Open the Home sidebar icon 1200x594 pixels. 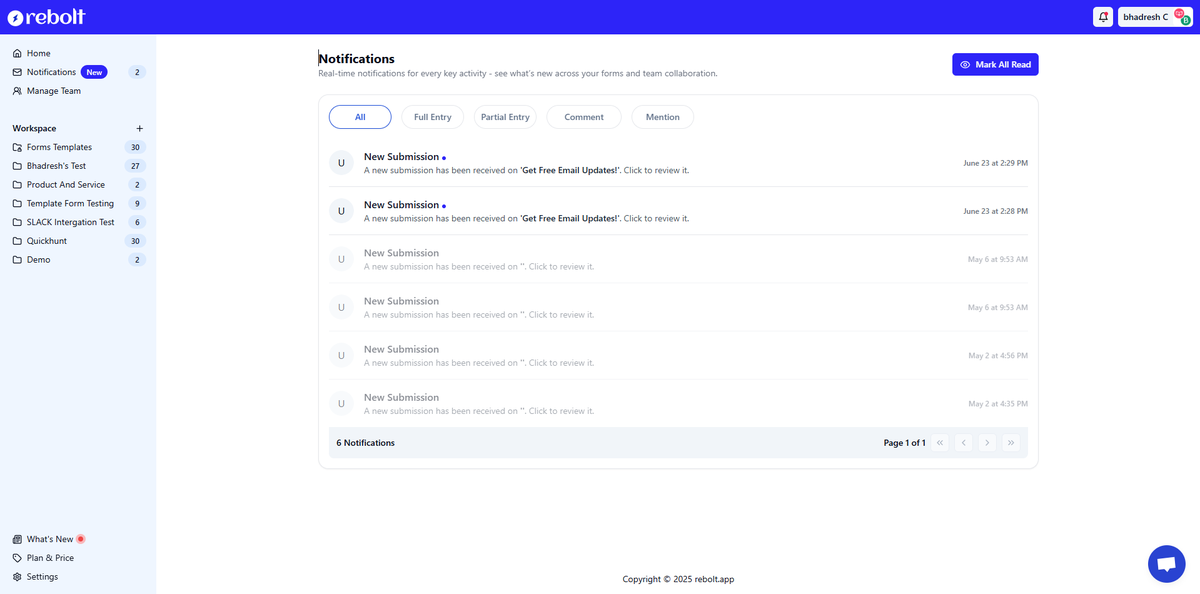tap(18, 52)
